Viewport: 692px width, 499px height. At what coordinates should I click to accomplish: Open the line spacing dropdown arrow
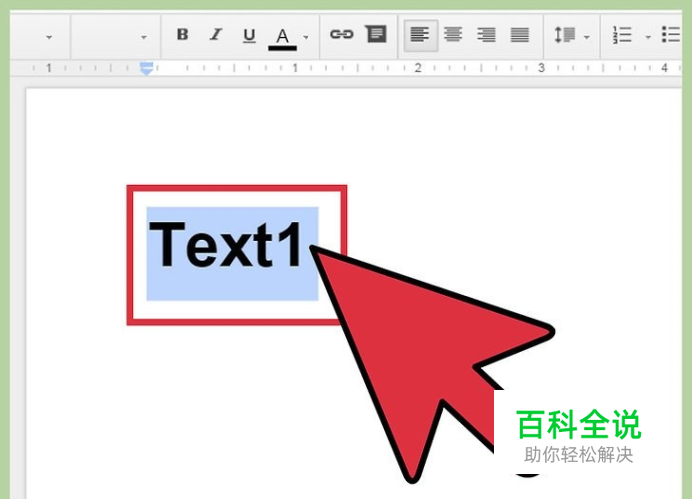point(587,38)
